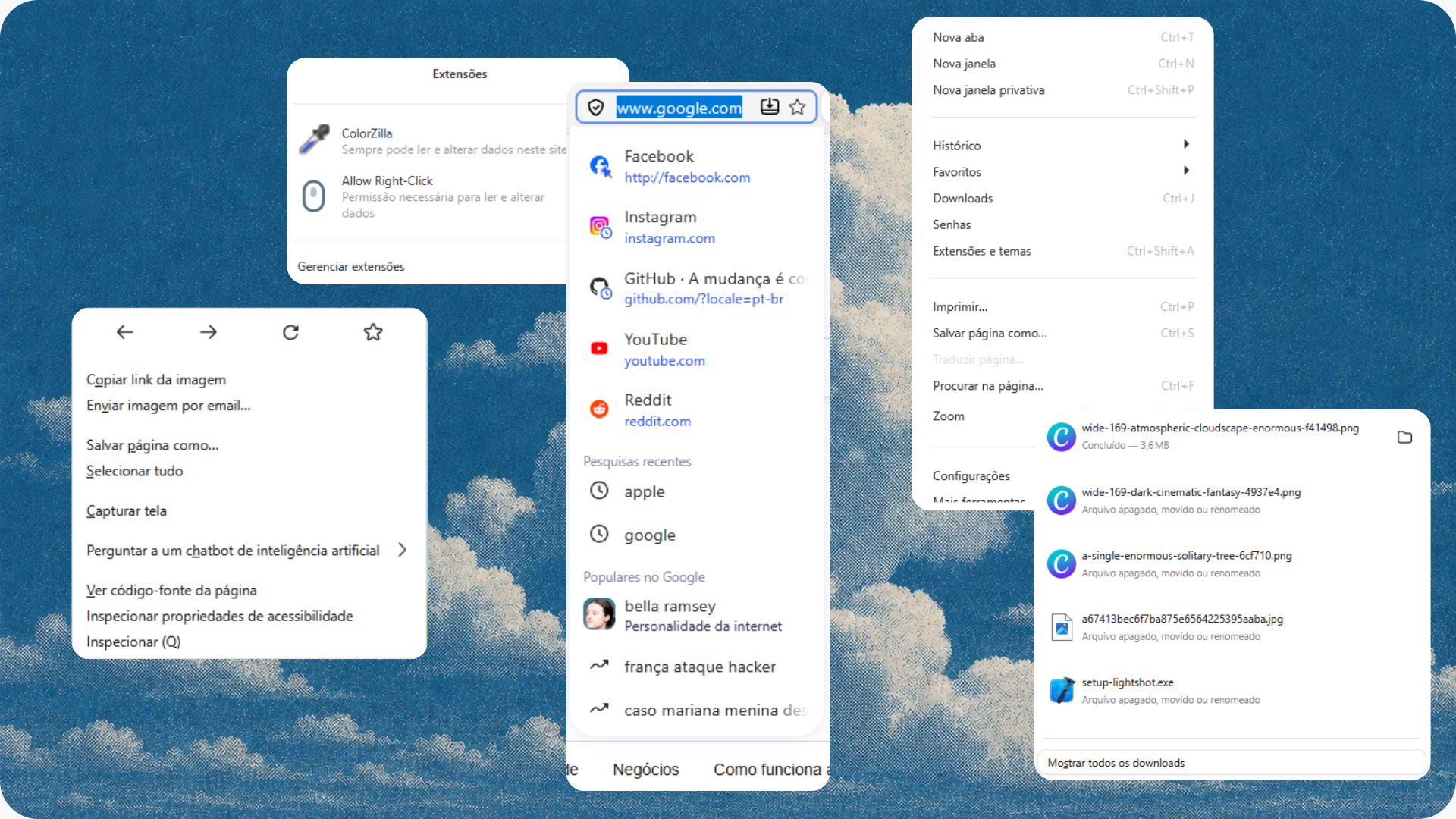
Task: Choose Copiar link da imagem
Action: point(156,380)
